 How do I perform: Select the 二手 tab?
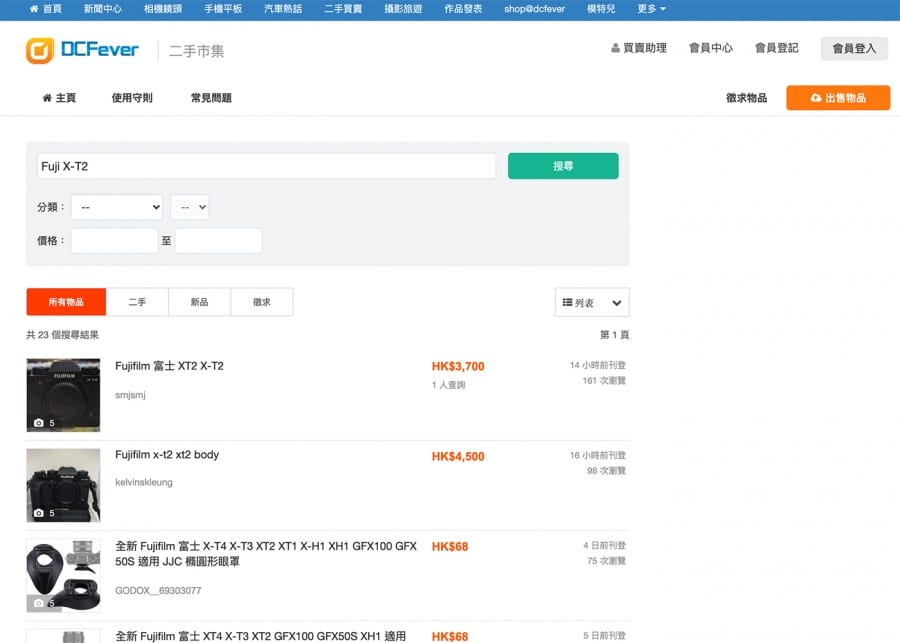137,302
